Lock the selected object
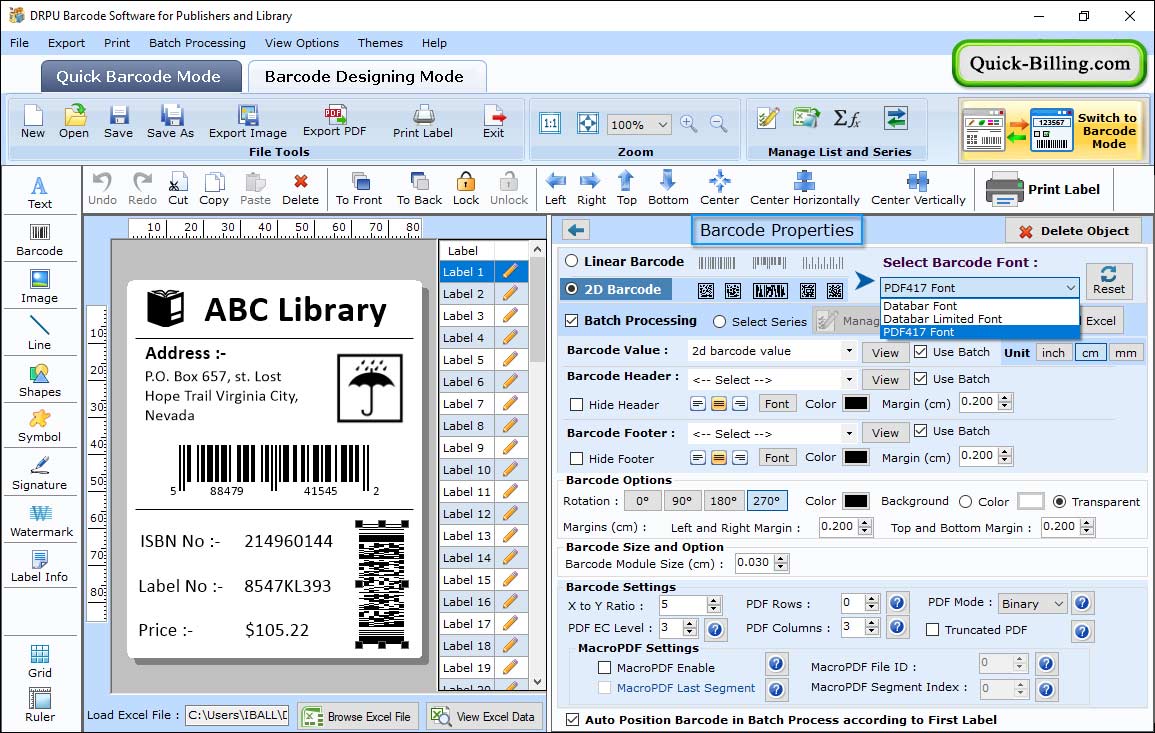This screenshot has width=1155, height=733. [x=466, y=189]
